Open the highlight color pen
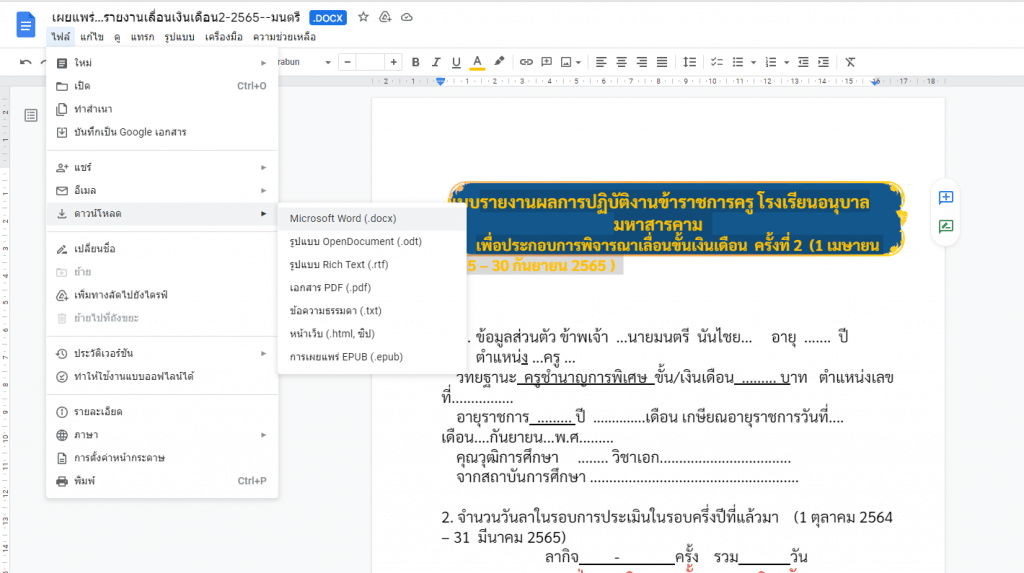The height and width of the screenshot is (573, 1024). point(499,62)
